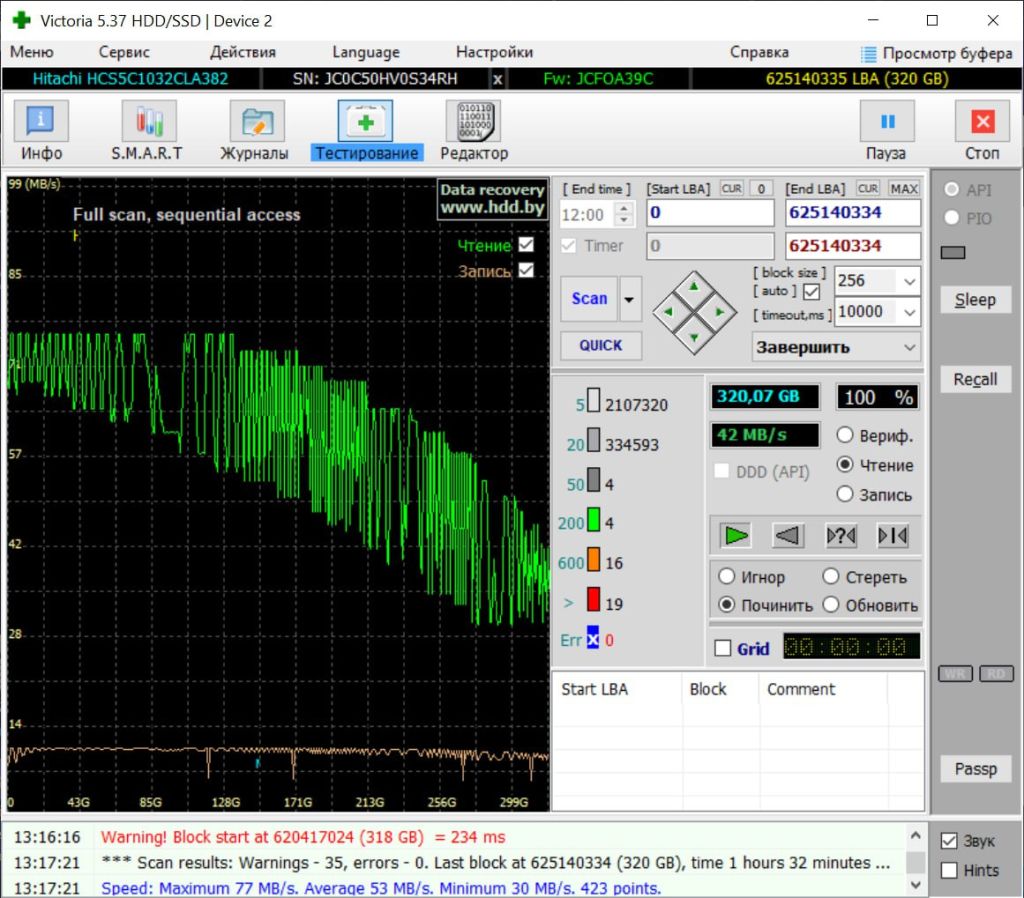
Task: Click the down arrow on the diamond navigator
Action: coord(694,338)
